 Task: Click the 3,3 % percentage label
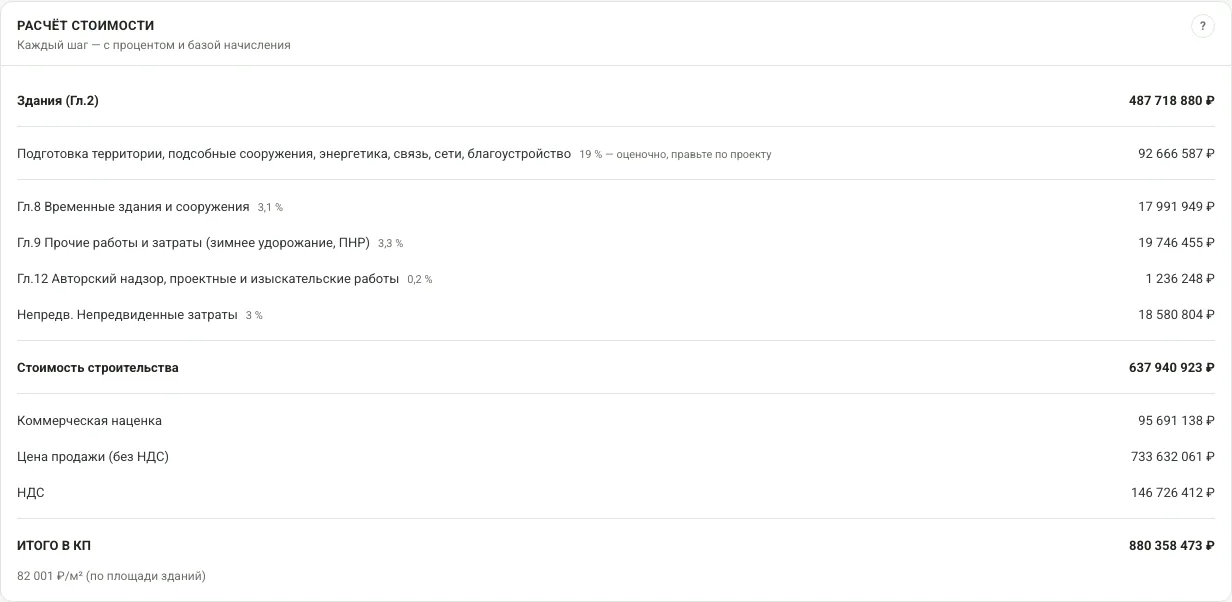pyautogui.click(x=390, y=244)
